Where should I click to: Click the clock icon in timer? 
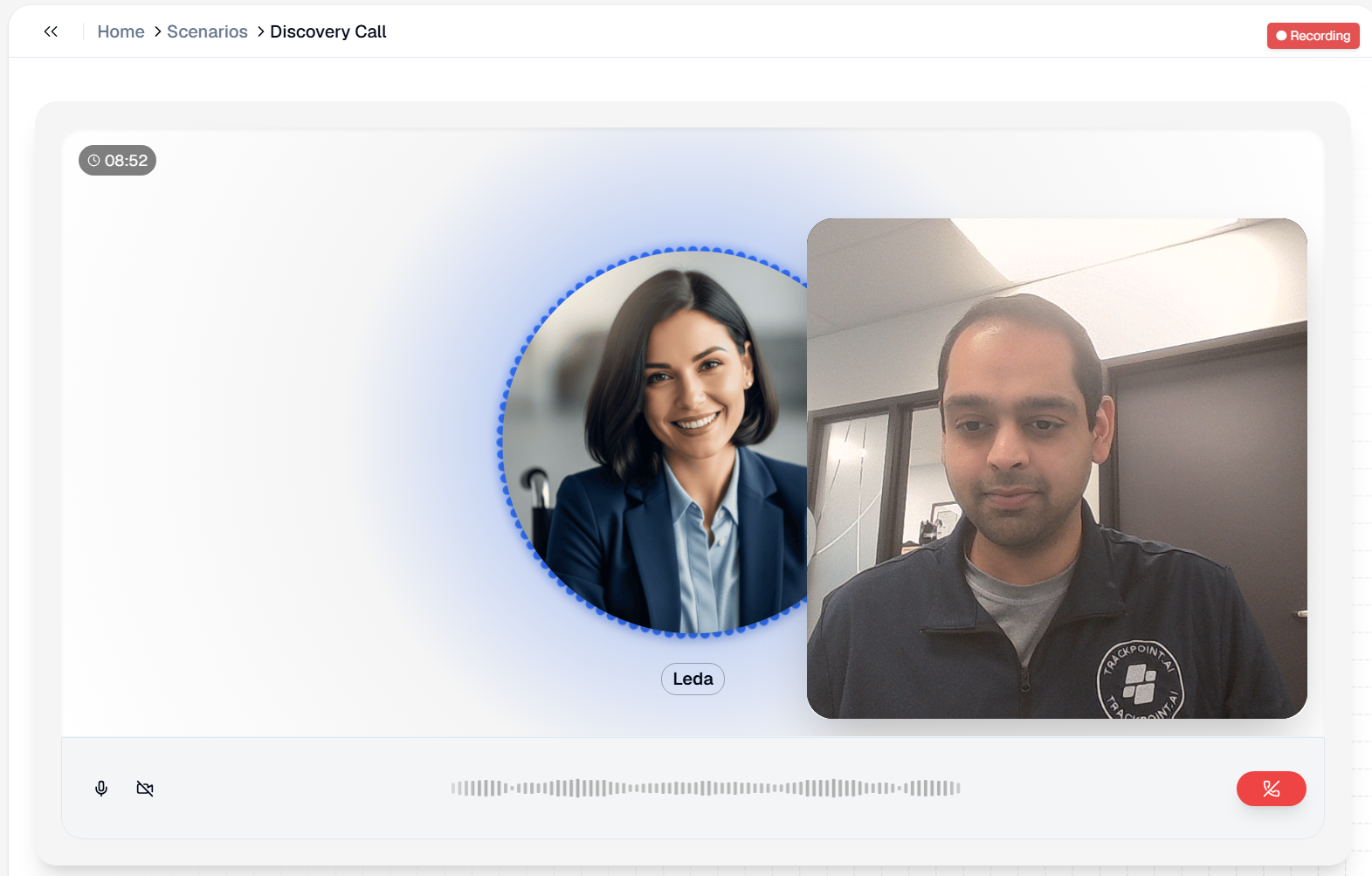click(x=93, y=161)
